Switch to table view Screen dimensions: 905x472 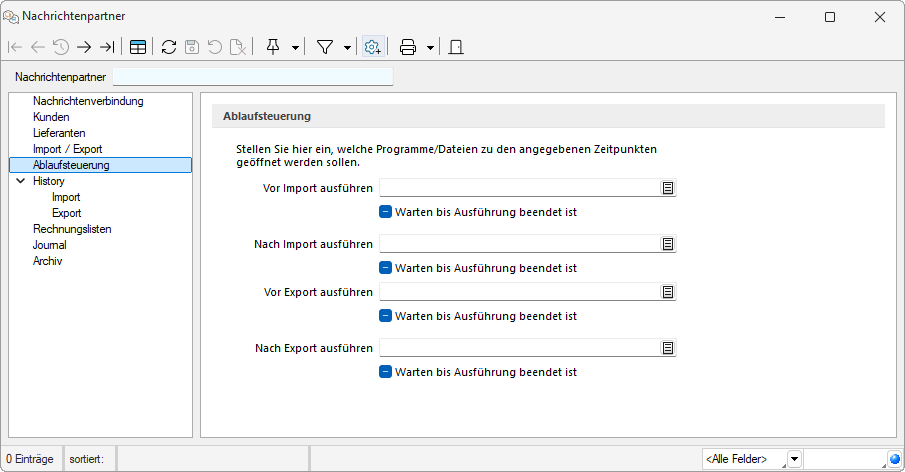point(138,47)
